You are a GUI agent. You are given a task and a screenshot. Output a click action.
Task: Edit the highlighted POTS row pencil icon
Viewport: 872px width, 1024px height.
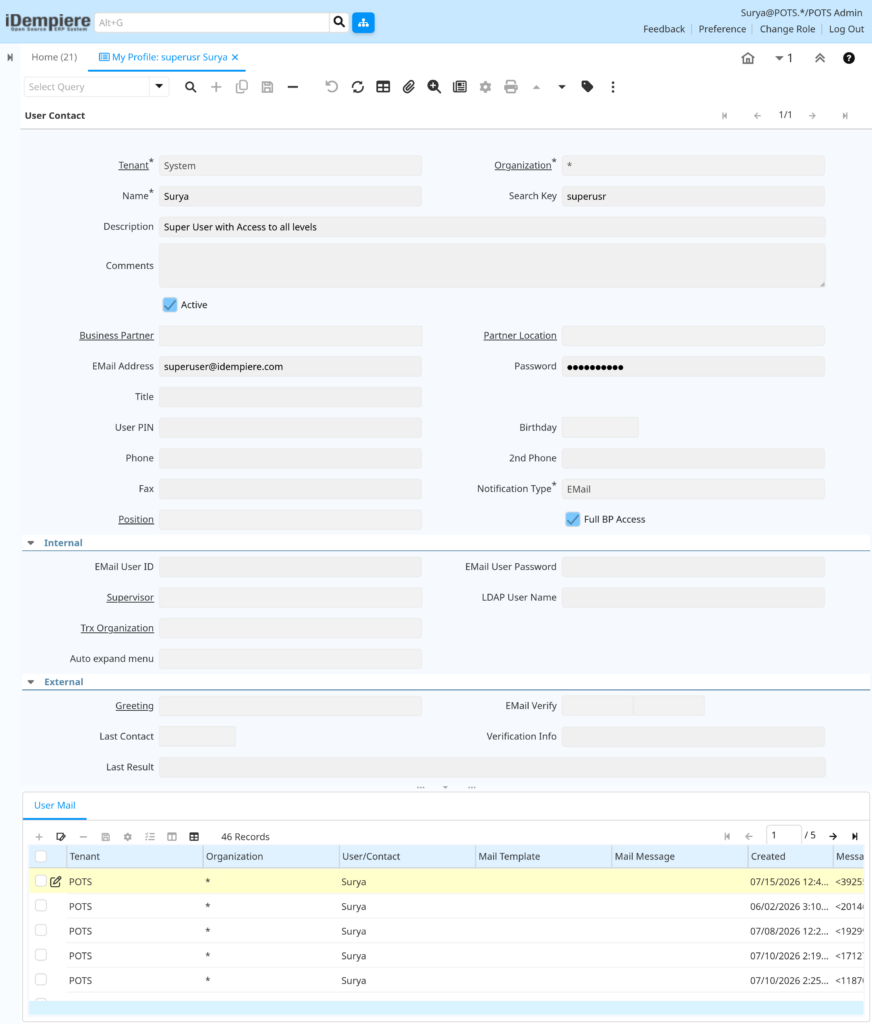[56, 882]
